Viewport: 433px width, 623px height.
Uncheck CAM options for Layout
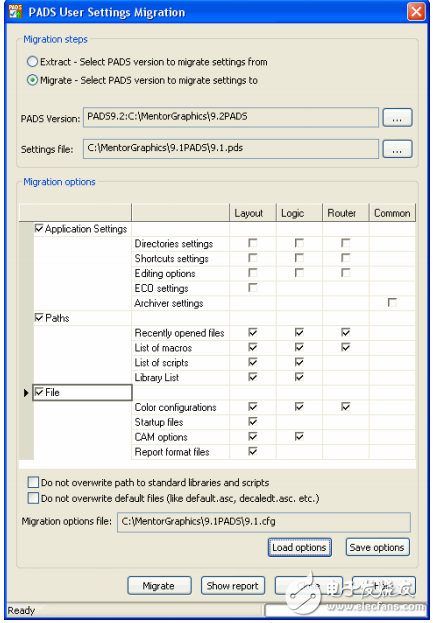253,436
